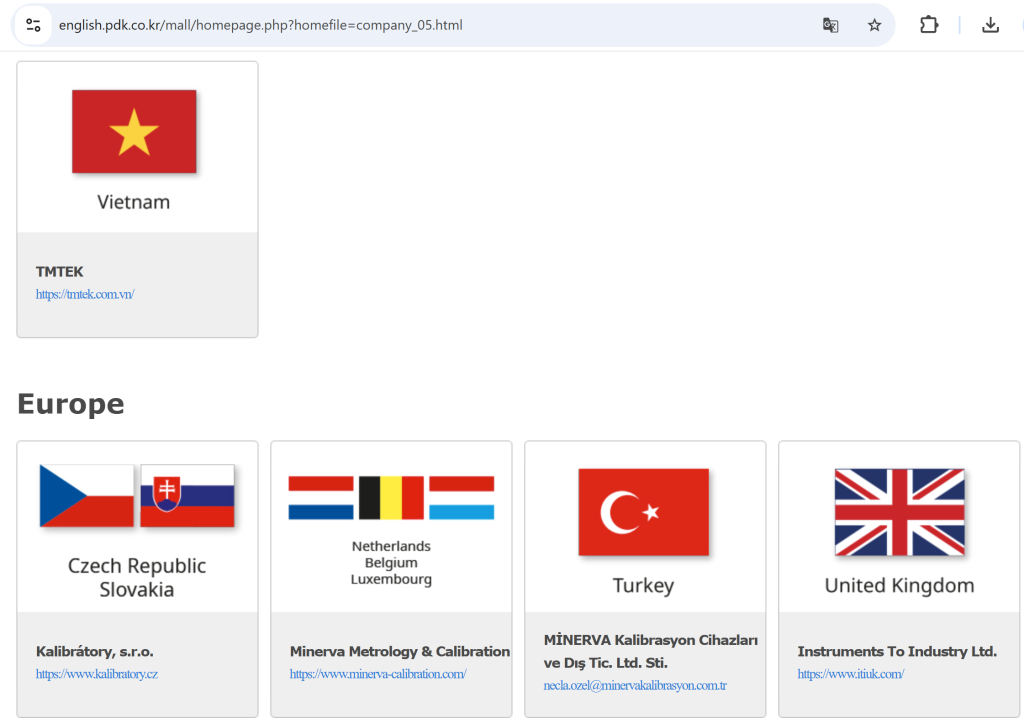The image size is (1024, 723).
Task: Click the TMTEK company name
Action: point(59,272)
